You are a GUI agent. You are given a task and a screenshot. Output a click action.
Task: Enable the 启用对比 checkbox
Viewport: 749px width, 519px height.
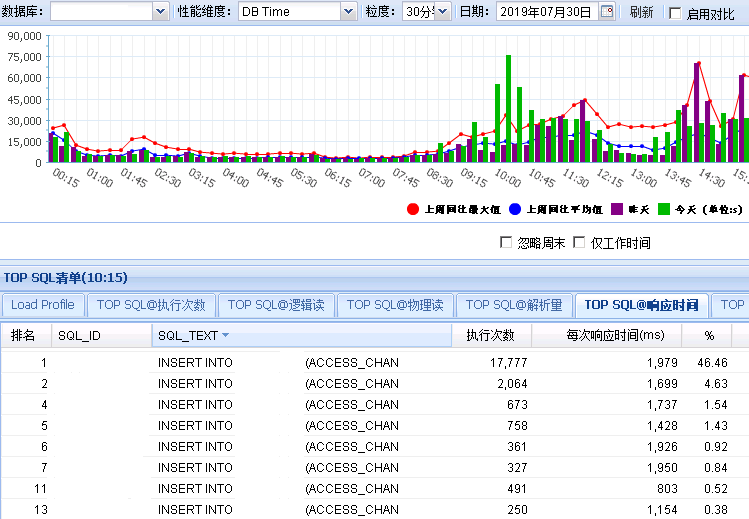pos(675,13)
